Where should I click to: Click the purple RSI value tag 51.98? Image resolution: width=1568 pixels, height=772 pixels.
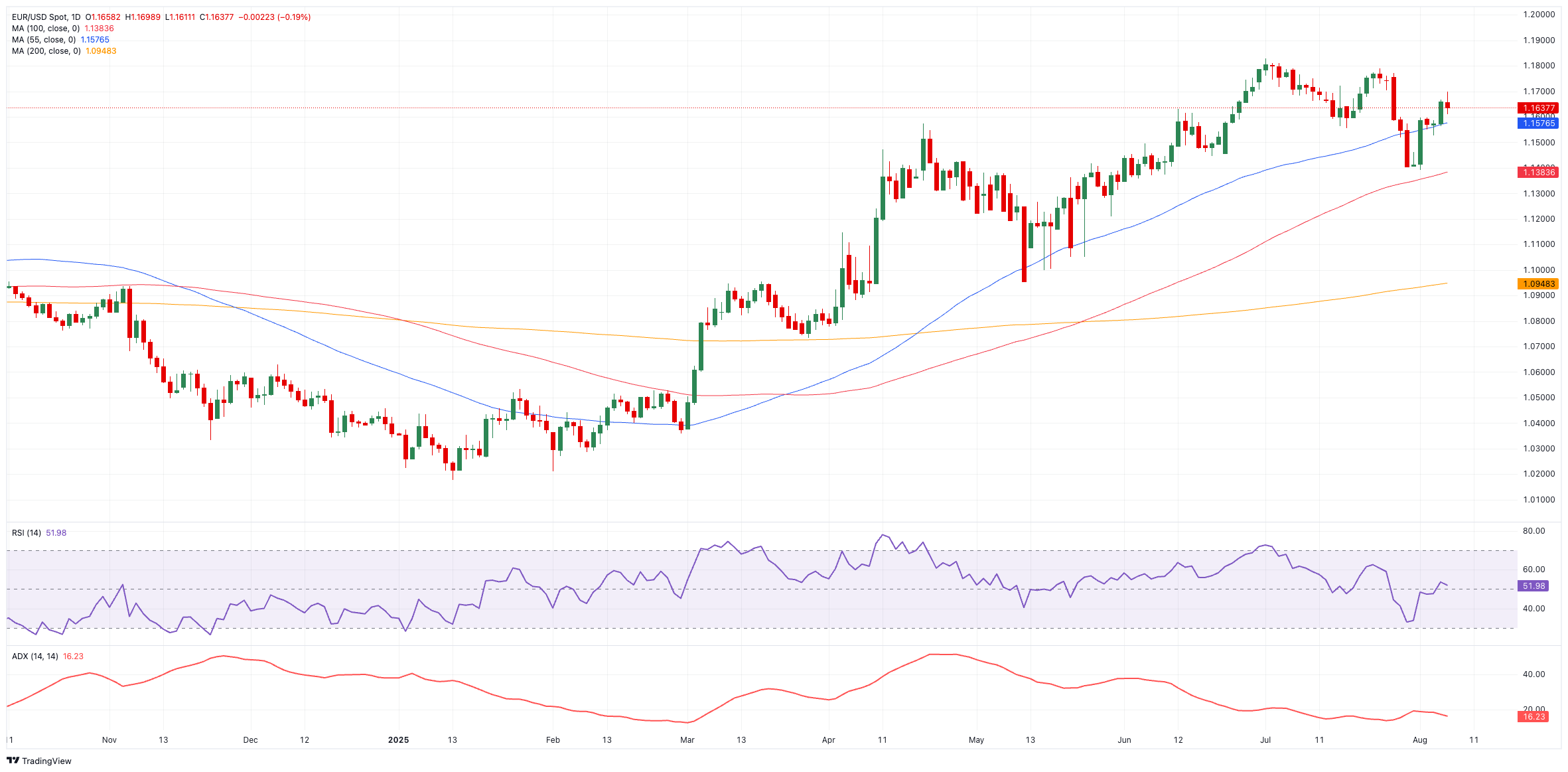click(x=1533, y=586)
